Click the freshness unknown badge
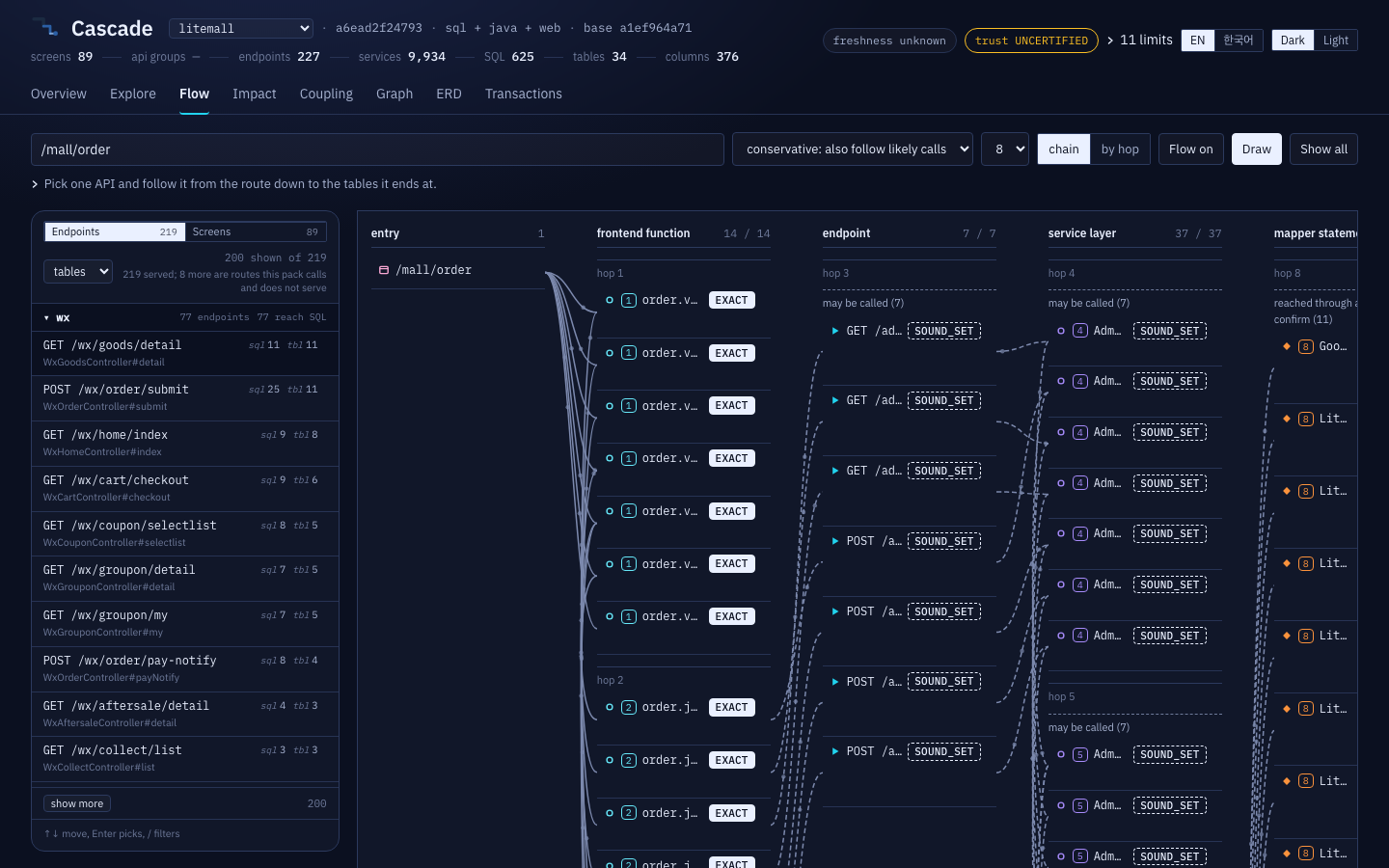The height and width of the screenshot is (868, 1389). click(x=889, y=41)
